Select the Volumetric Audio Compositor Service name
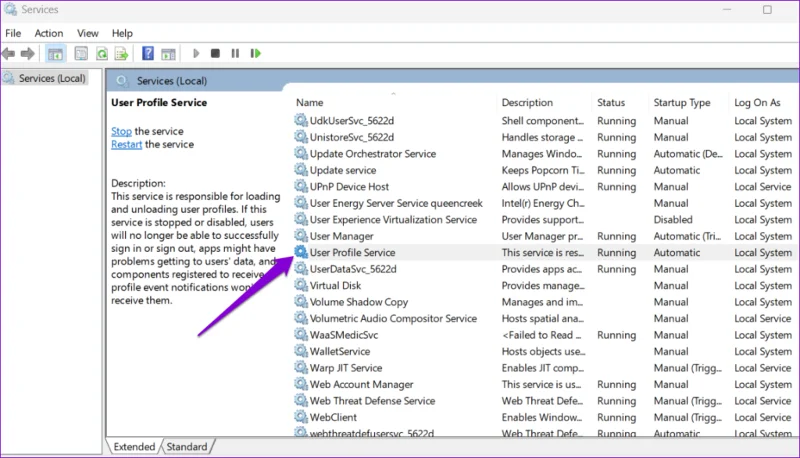The width and height of the screenshot is (800, 458). [393, 318]
